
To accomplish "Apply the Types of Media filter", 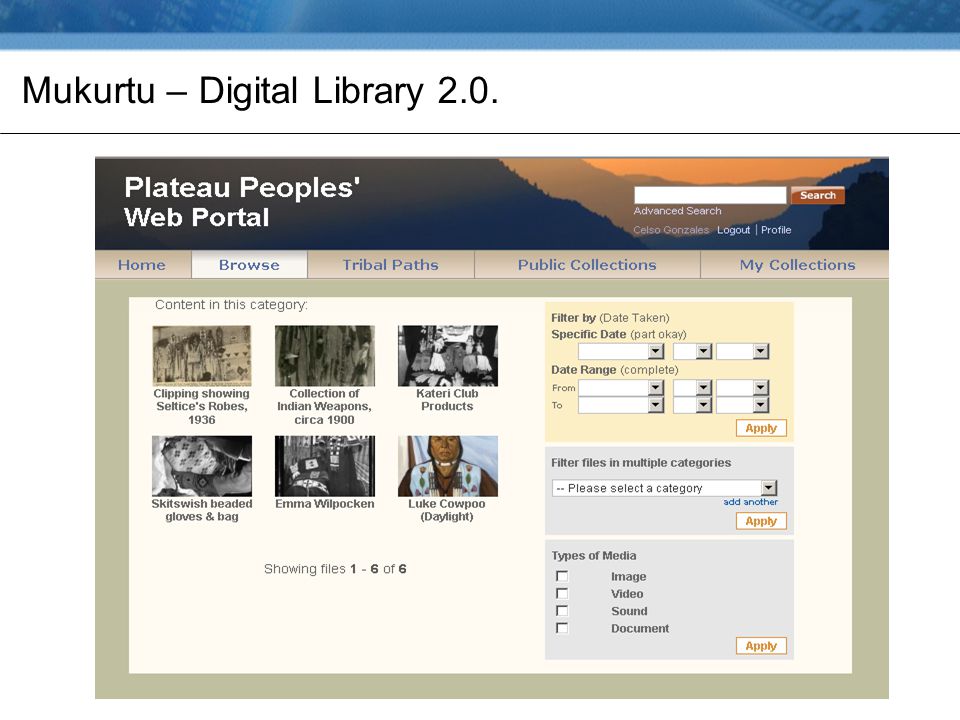I will (x=761, y=646).
